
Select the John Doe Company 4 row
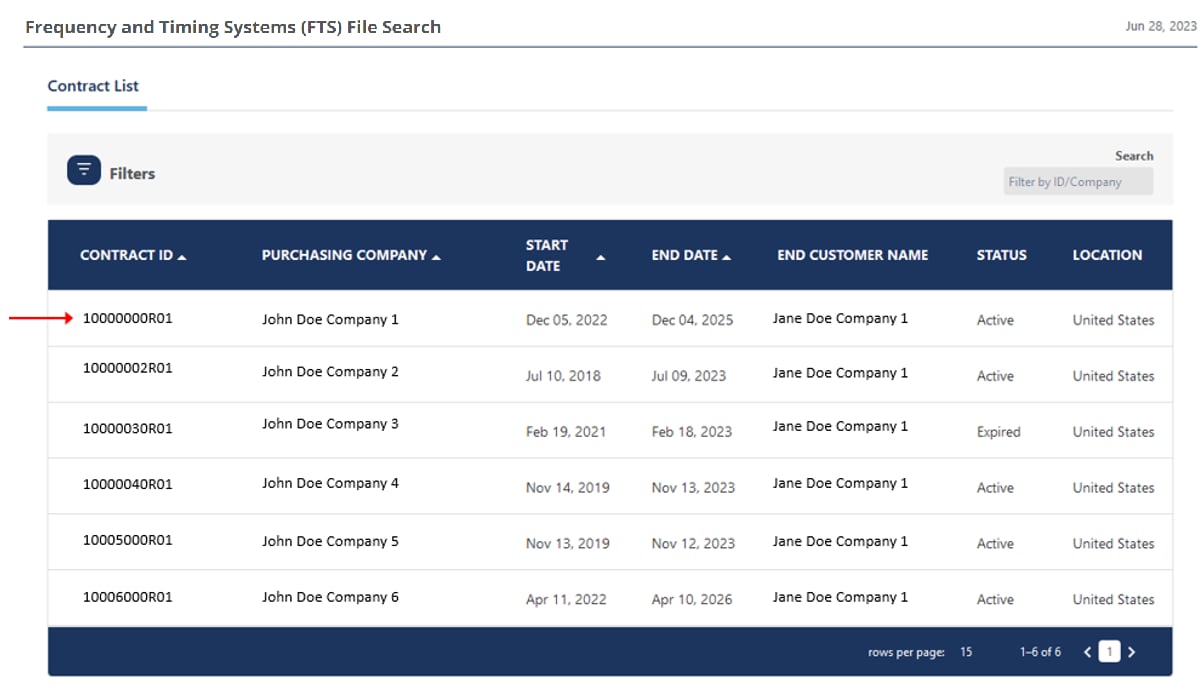330,483
